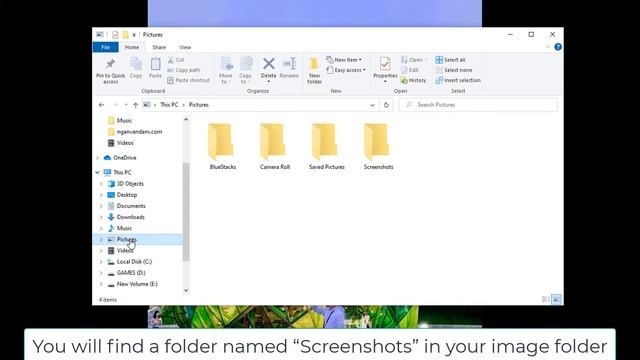Click Pin to Quick access icon

[x=110, y=64]
